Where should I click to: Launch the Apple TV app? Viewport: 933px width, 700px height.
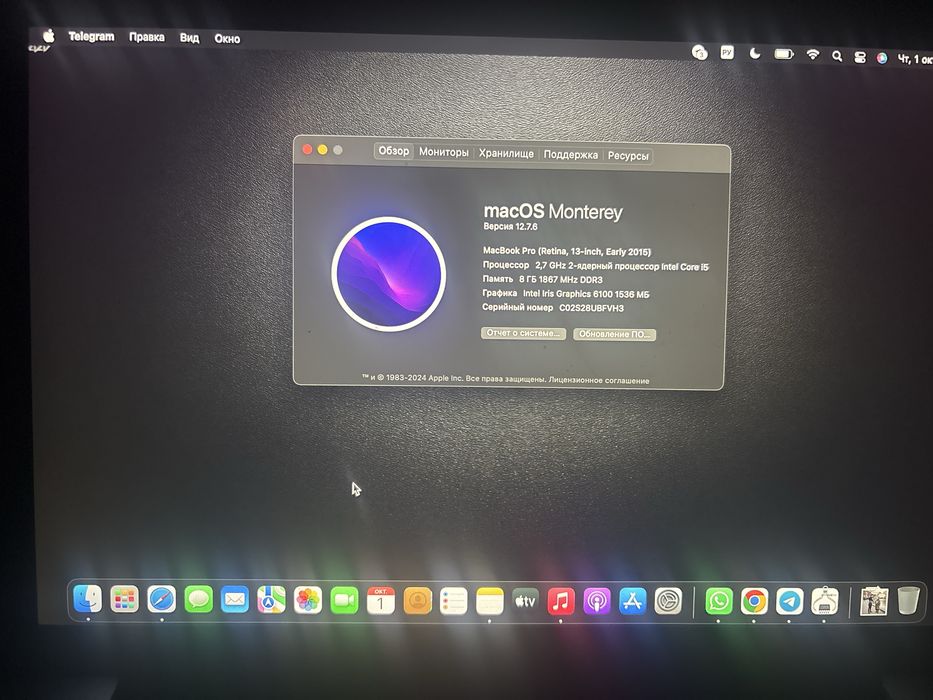(525, 601)
